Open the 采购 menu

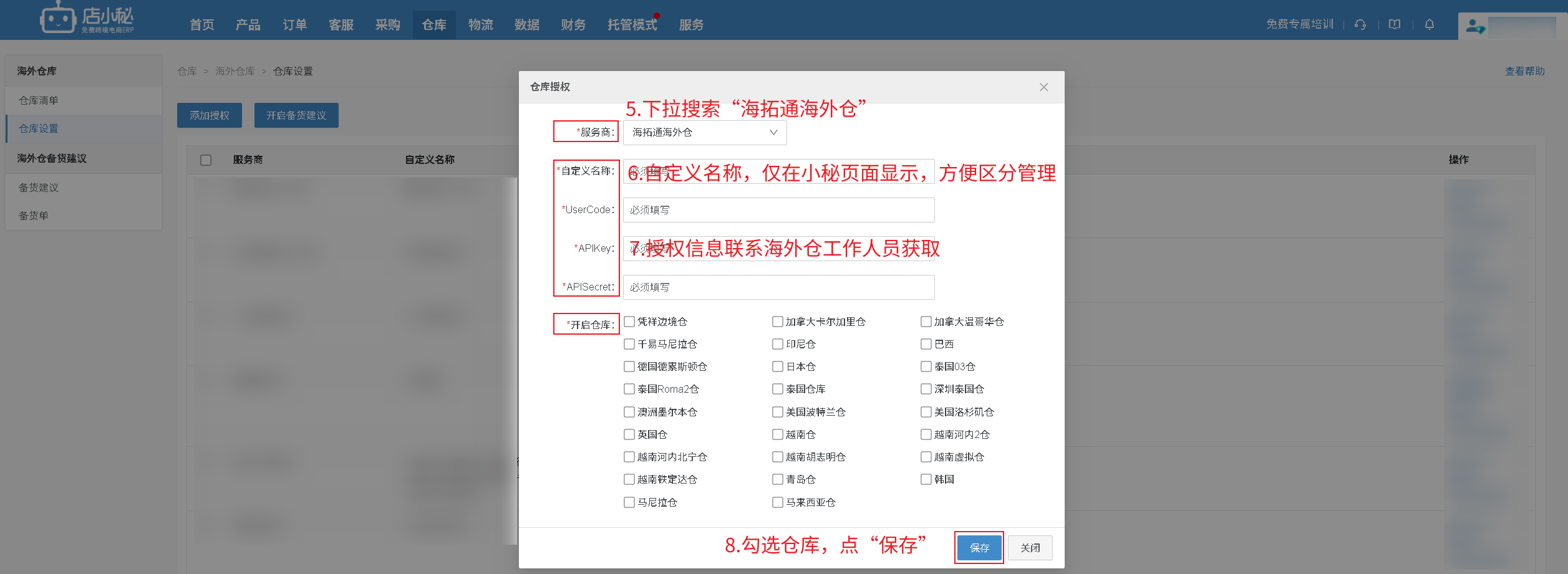[x=388, y=25]
